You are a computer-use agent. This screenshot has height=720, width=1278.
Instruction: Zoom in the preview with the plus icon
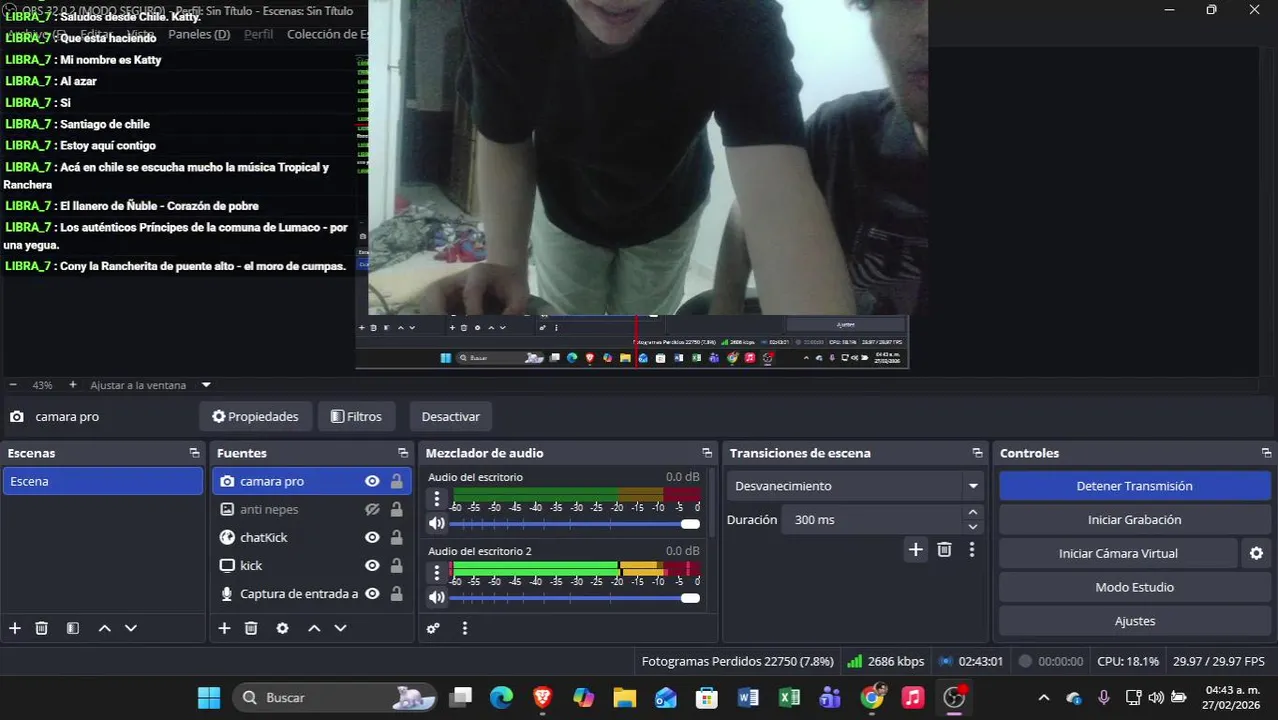73,385
